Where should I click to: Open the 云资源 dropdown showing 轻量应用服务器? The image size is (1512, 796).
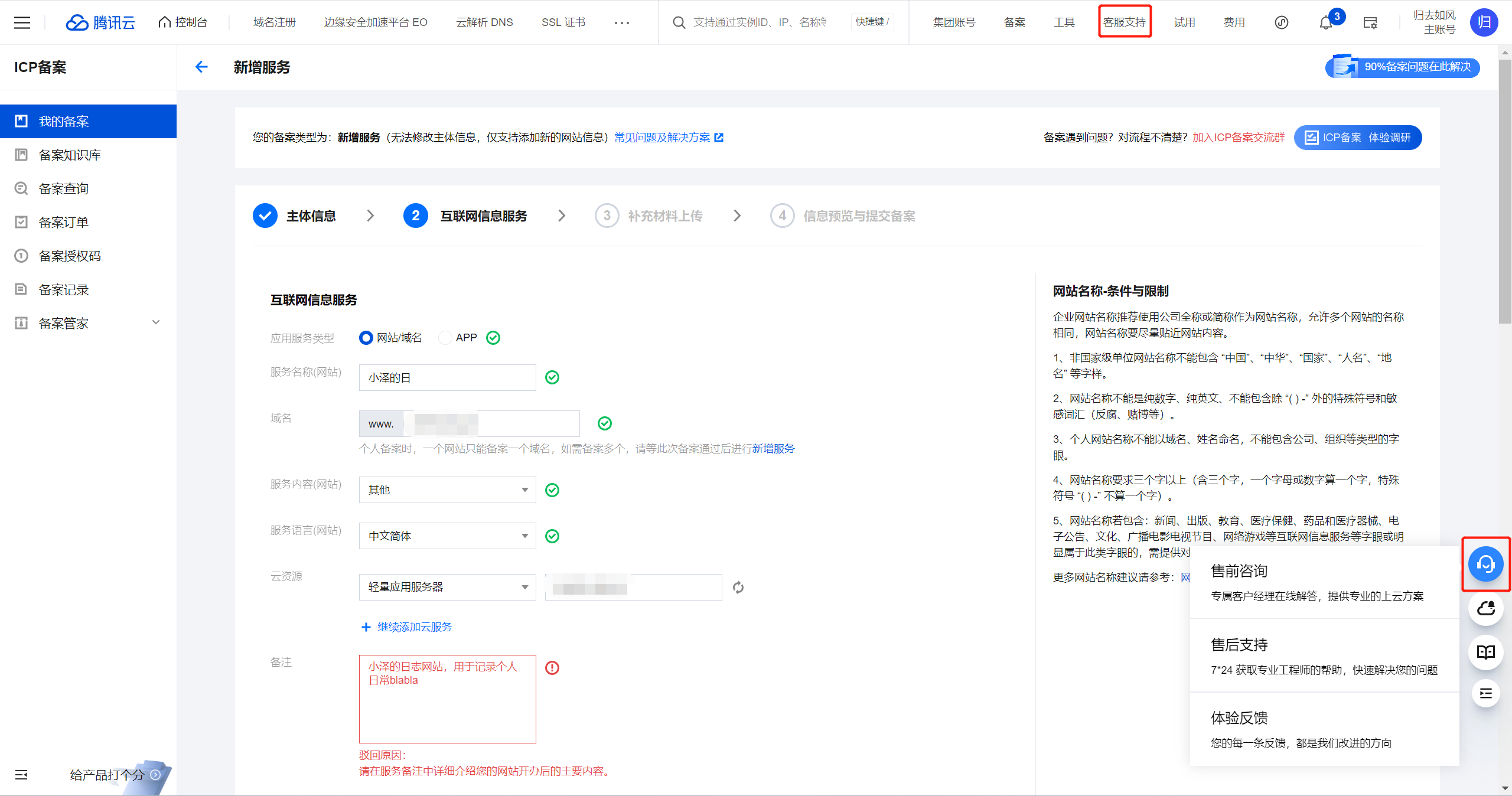pyautogui.click(x=447, y=587)
